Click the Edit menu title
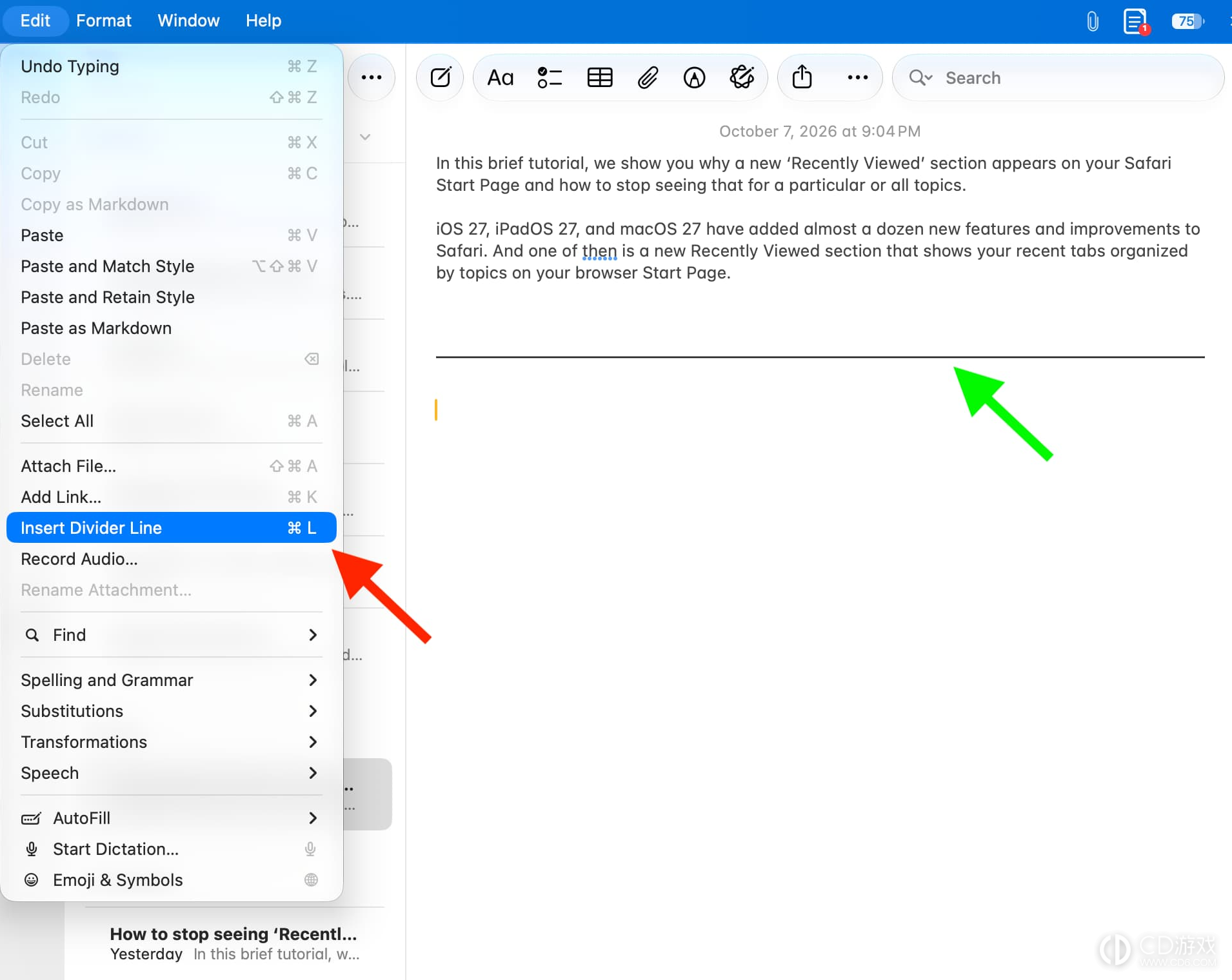Image resolution: width=1232 pixels, height=980 pixels. coord(35,21)
